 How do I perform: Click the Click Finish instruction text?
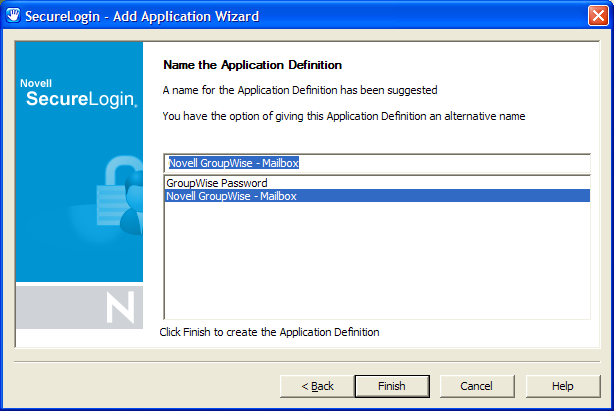pos(270,332)
